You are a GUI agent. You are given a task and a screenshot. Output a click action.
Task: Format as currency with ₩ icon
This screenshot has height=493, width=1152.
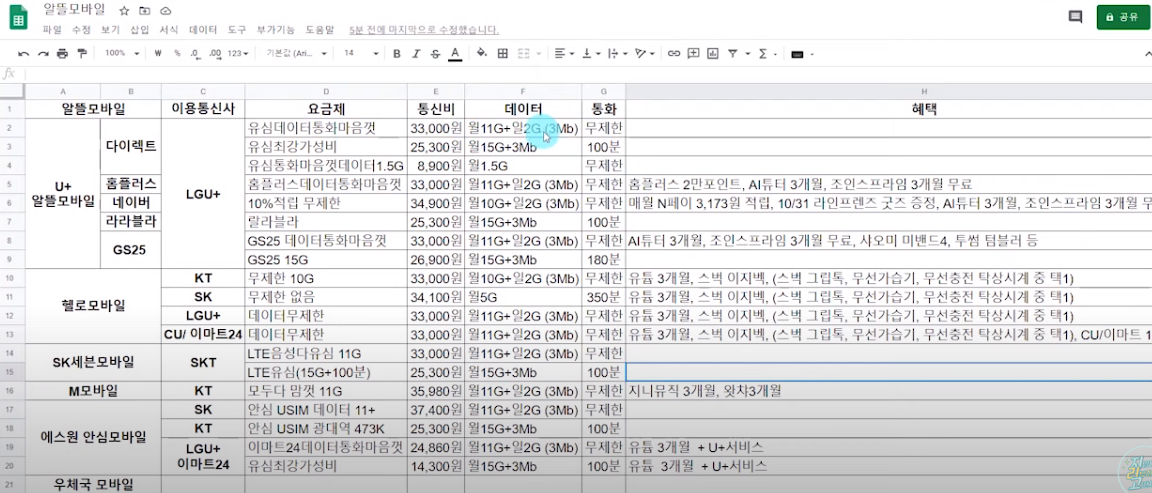[x=158, y=54]
